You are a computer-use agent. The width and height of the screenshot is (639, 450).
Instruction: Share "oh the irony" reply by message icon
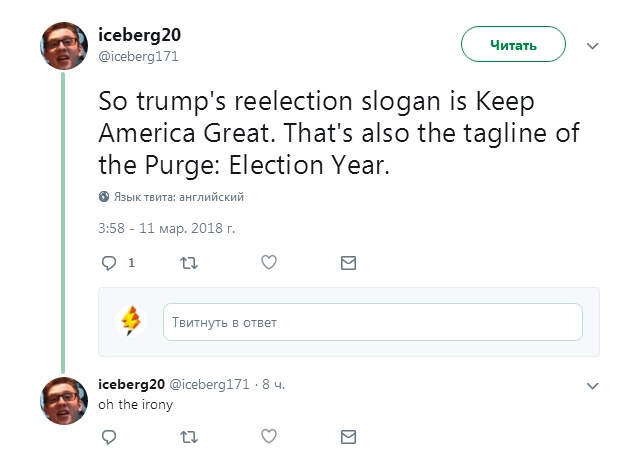[x=348, y=436]
